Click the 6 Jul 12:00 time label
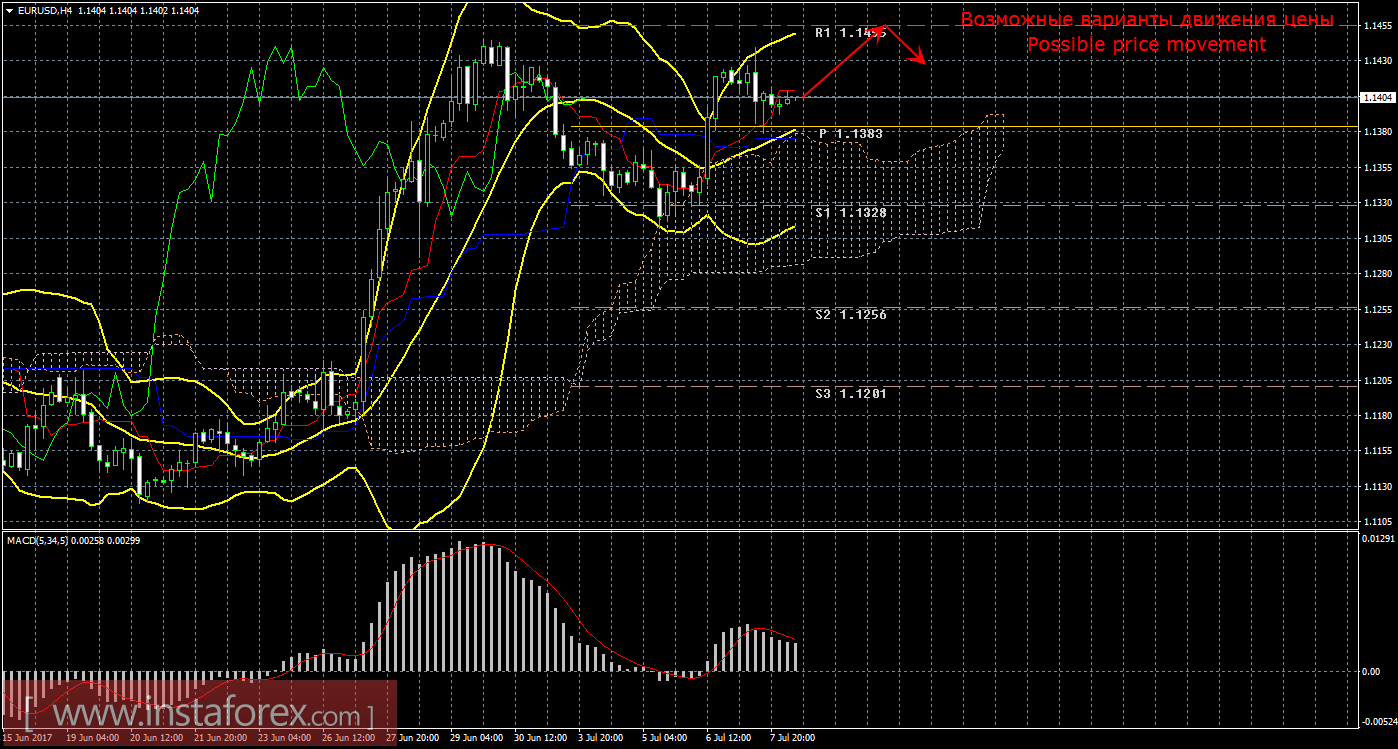Screen dimensions: 1398x749 tap(729, 738)
